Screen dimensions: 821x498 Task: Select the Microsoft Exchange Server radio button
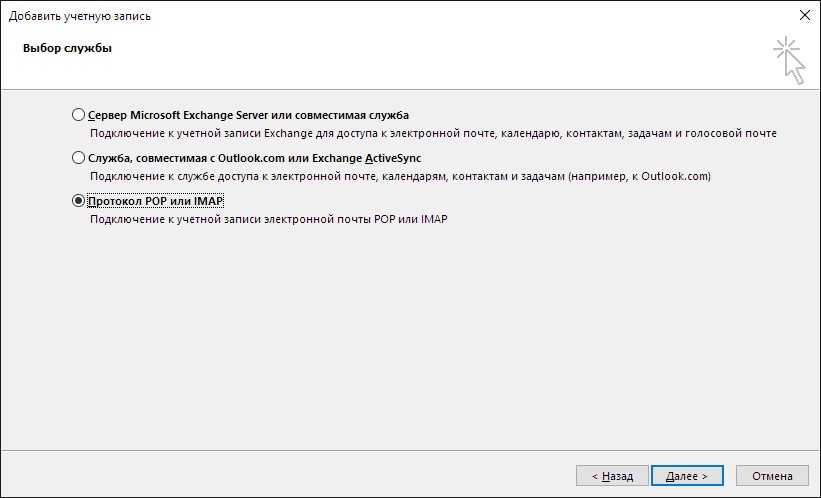tap(79, 115)
